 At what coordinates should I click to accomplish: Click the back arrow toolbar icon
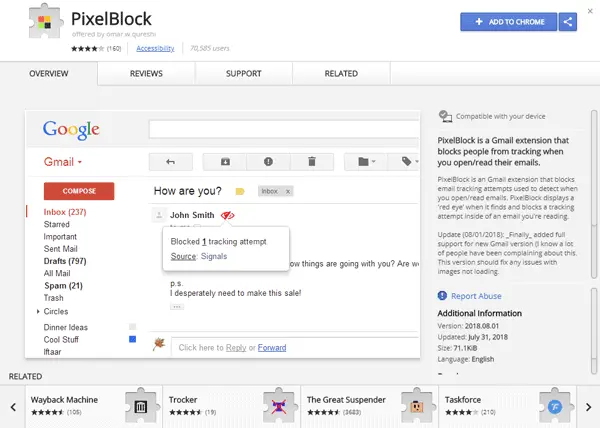pyautogui.click(x=171, y=162)
